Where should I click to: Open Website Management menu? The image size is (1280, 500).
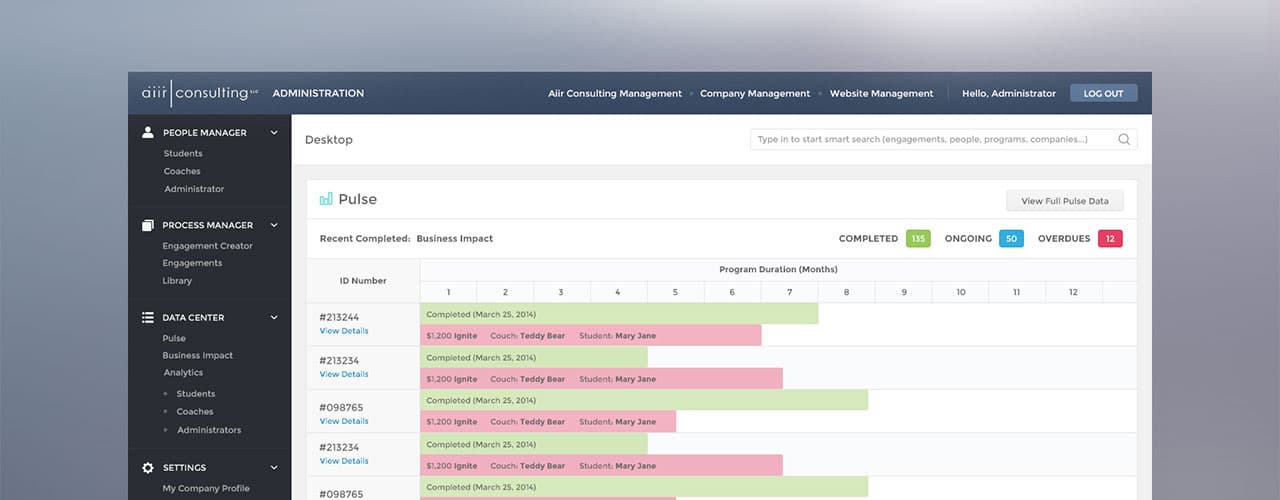(x=881, y=93)
